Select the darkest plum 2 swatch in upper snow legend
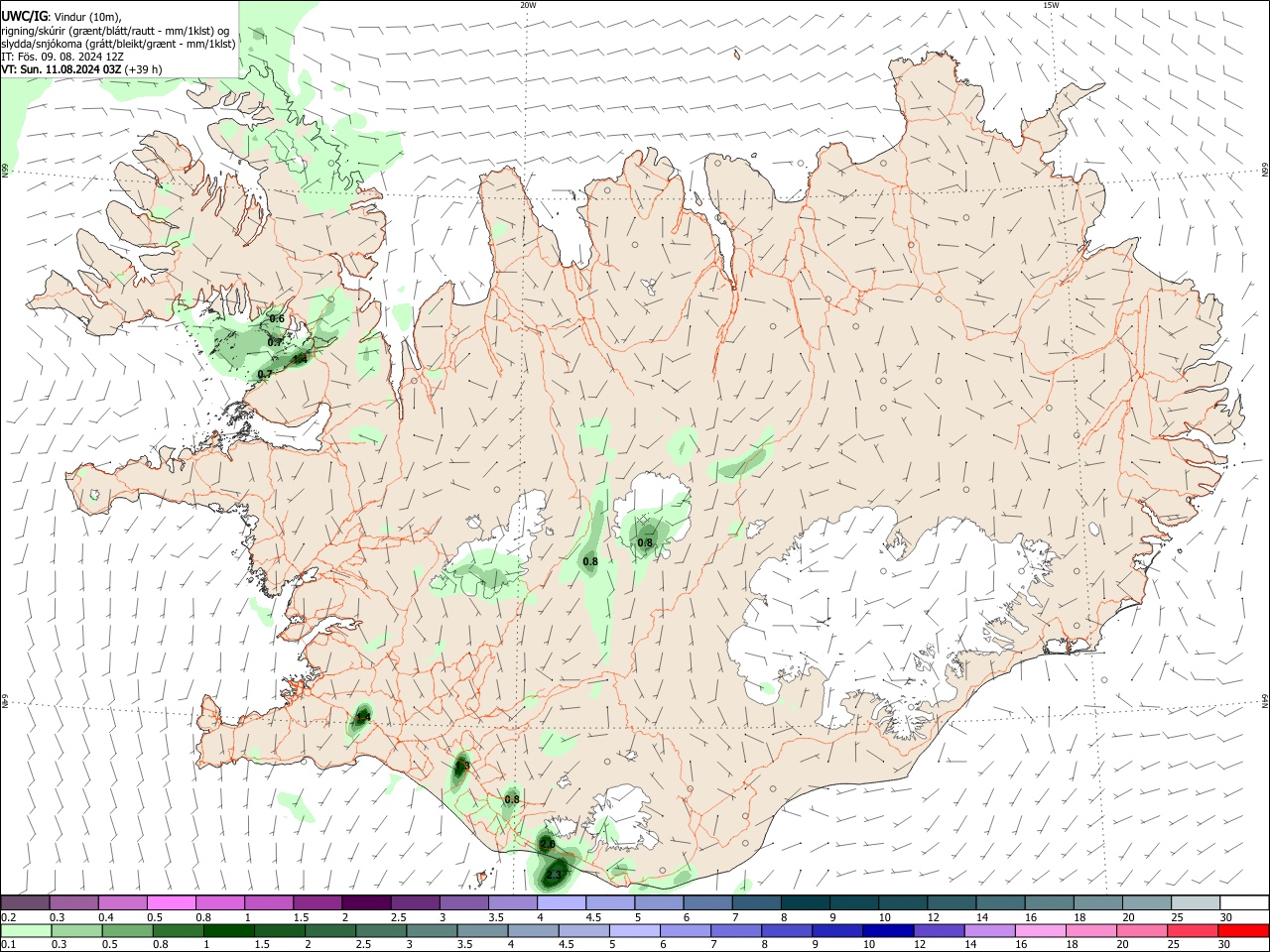 click(x=365, y=903)
